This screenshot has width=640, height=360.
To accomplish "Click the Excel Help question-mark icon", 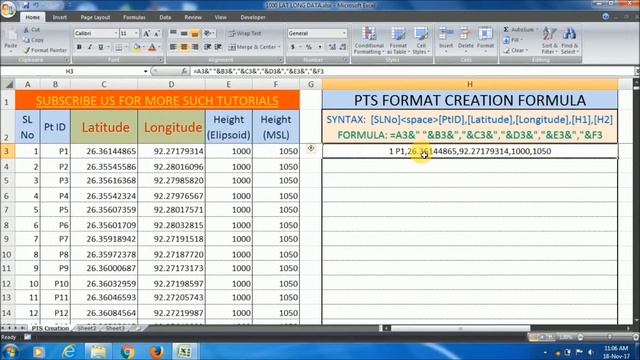I will click(606, 17).
